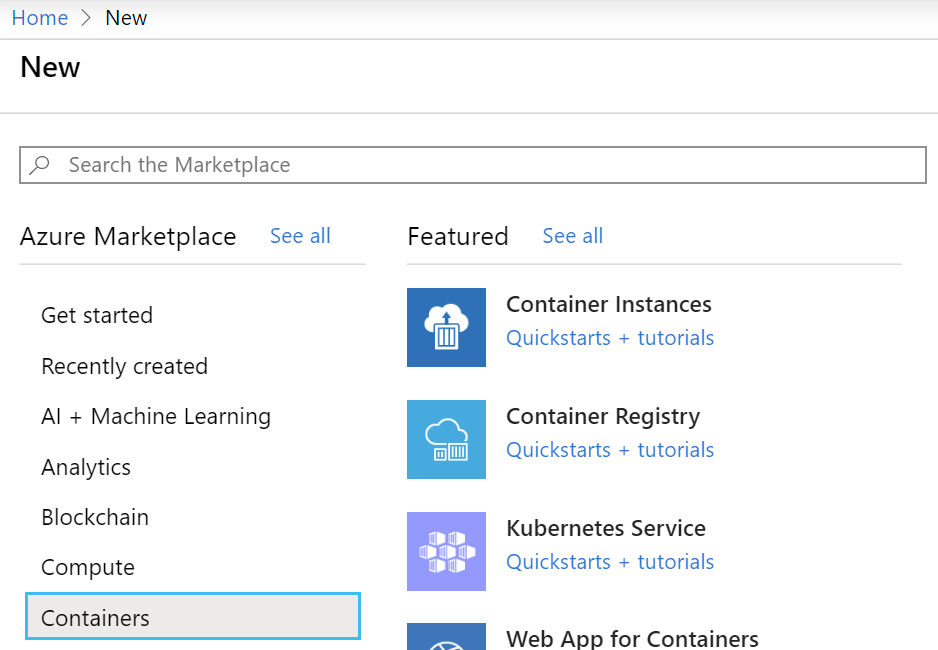Click the Web App for Containers icon
This screenshot has width=938, height=650.
(x=446, y=637)
